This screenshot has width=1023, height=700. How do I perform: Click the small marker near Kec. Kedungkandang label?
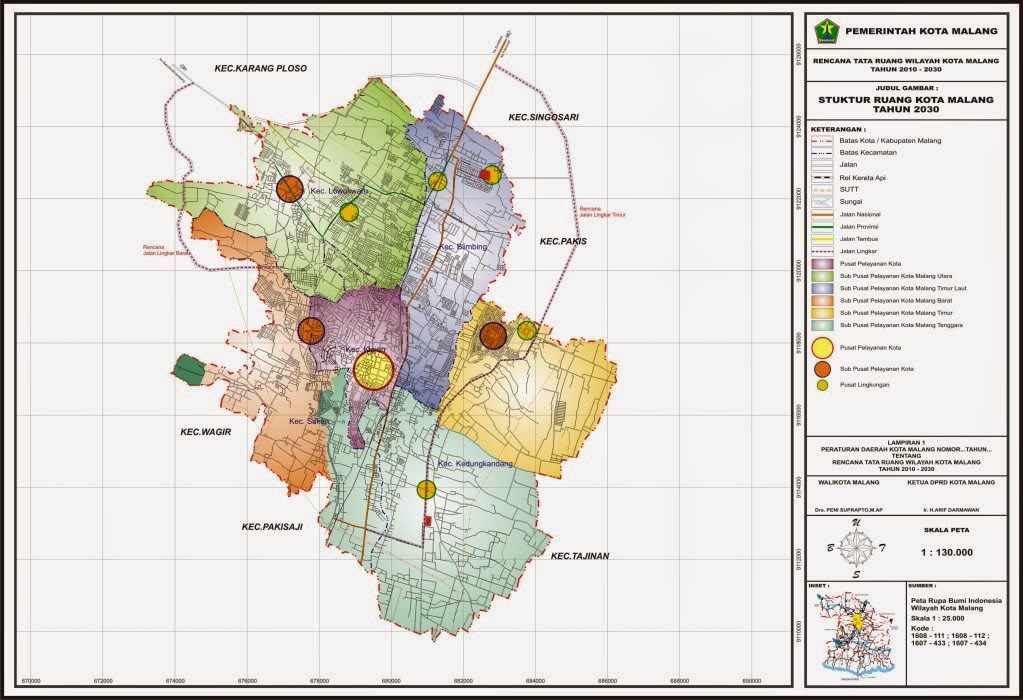[426, 489]
